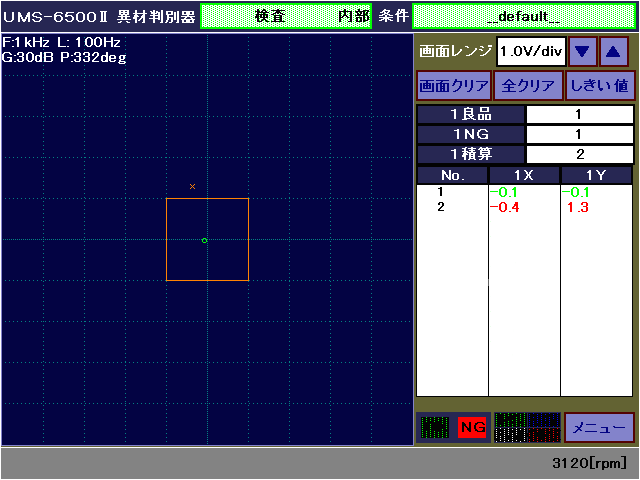Screen dimensions: 640x480
Task: Click the 1Y column header
Action: (x=596, y=175)
